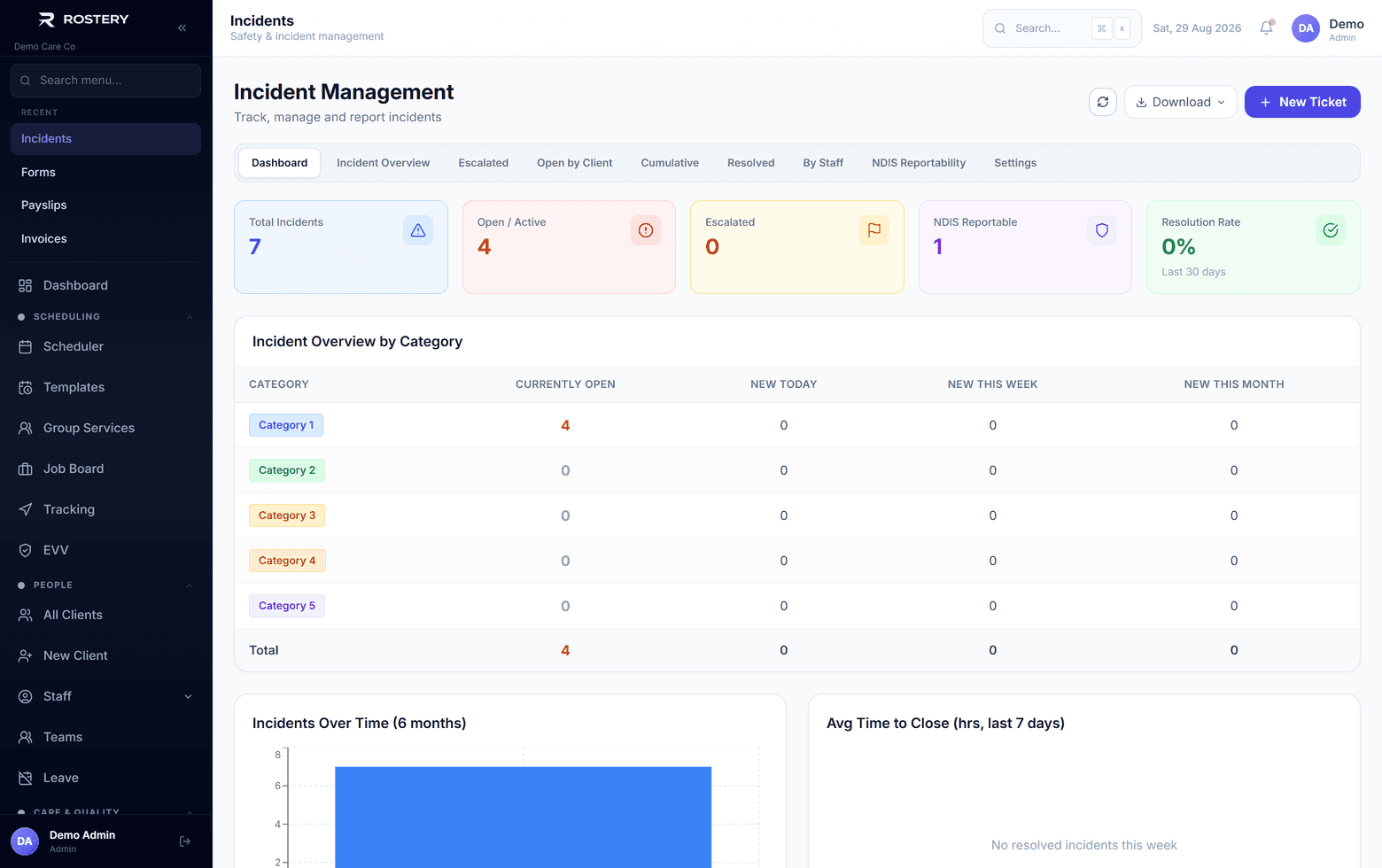Select the Open by Client tab

pos(575,163)
